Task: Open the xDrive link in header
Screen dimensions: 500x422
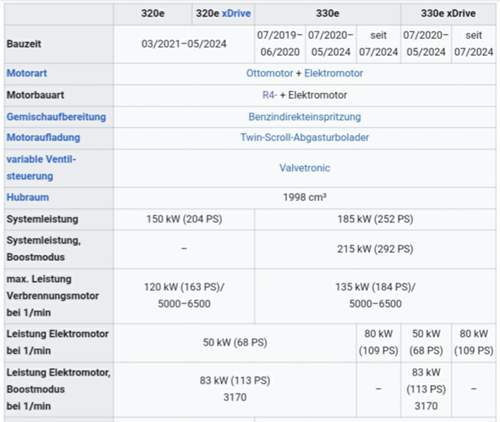Action: tap(236, 13)
